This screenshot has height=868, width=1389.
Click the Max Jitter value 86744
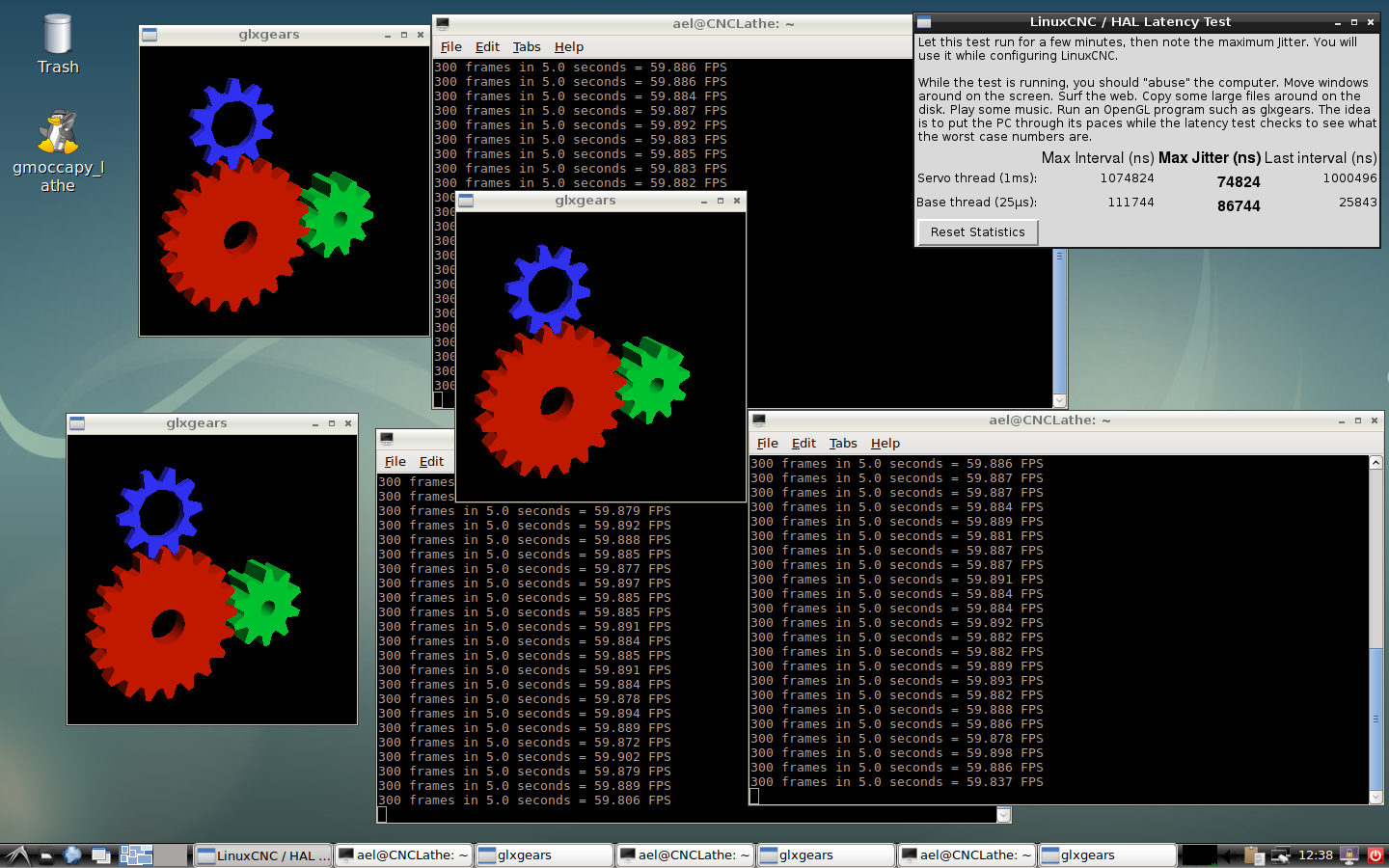tap(1239, 206)
